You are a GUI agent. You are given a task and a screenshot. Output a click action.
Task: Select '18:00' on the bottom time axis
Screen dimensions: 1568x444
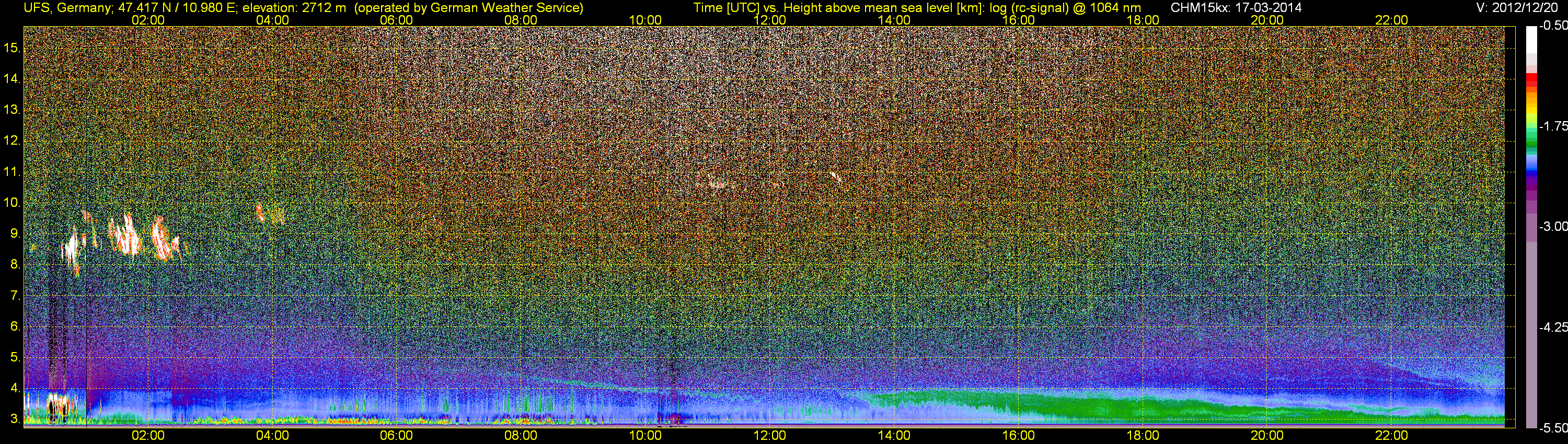point(1143,436)
